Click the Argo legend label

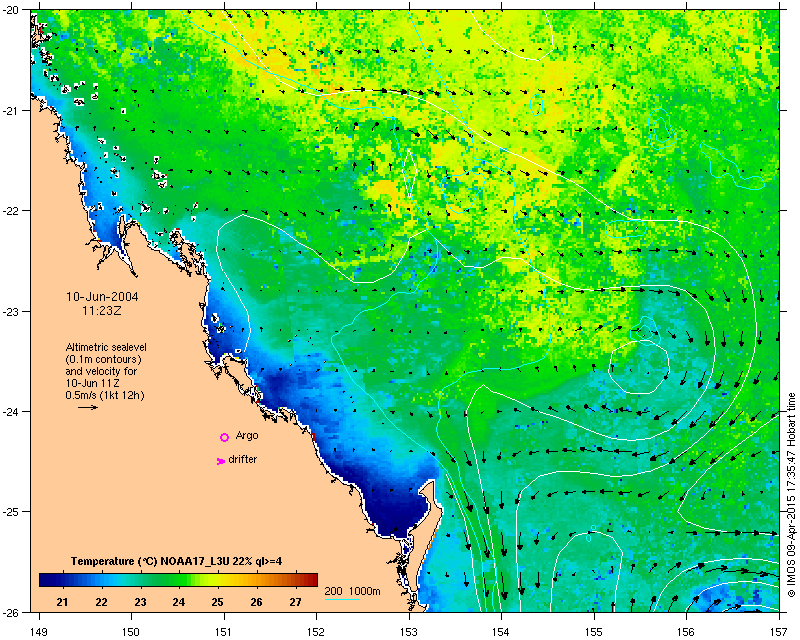pyautogui.click(x=247, y=436)
